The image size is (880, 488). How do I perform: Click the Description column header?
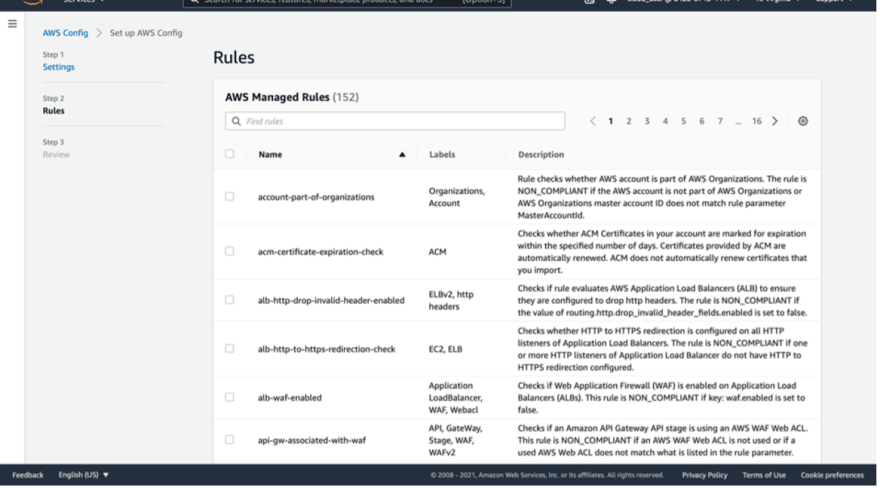click(x=540, y=154)
